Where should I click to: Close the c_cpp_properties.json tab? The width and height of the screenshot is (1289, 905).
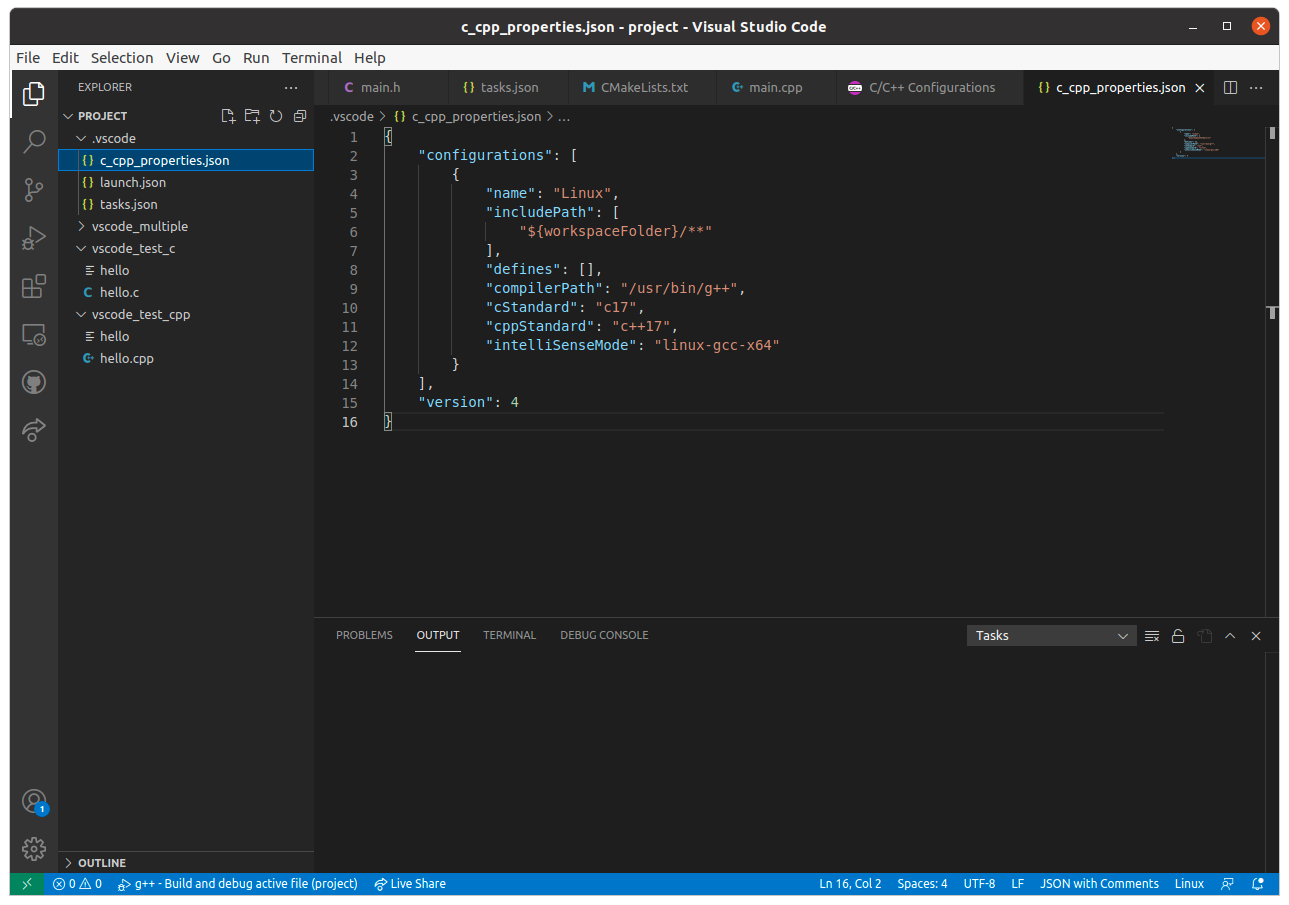click(x=1200, y=88)
